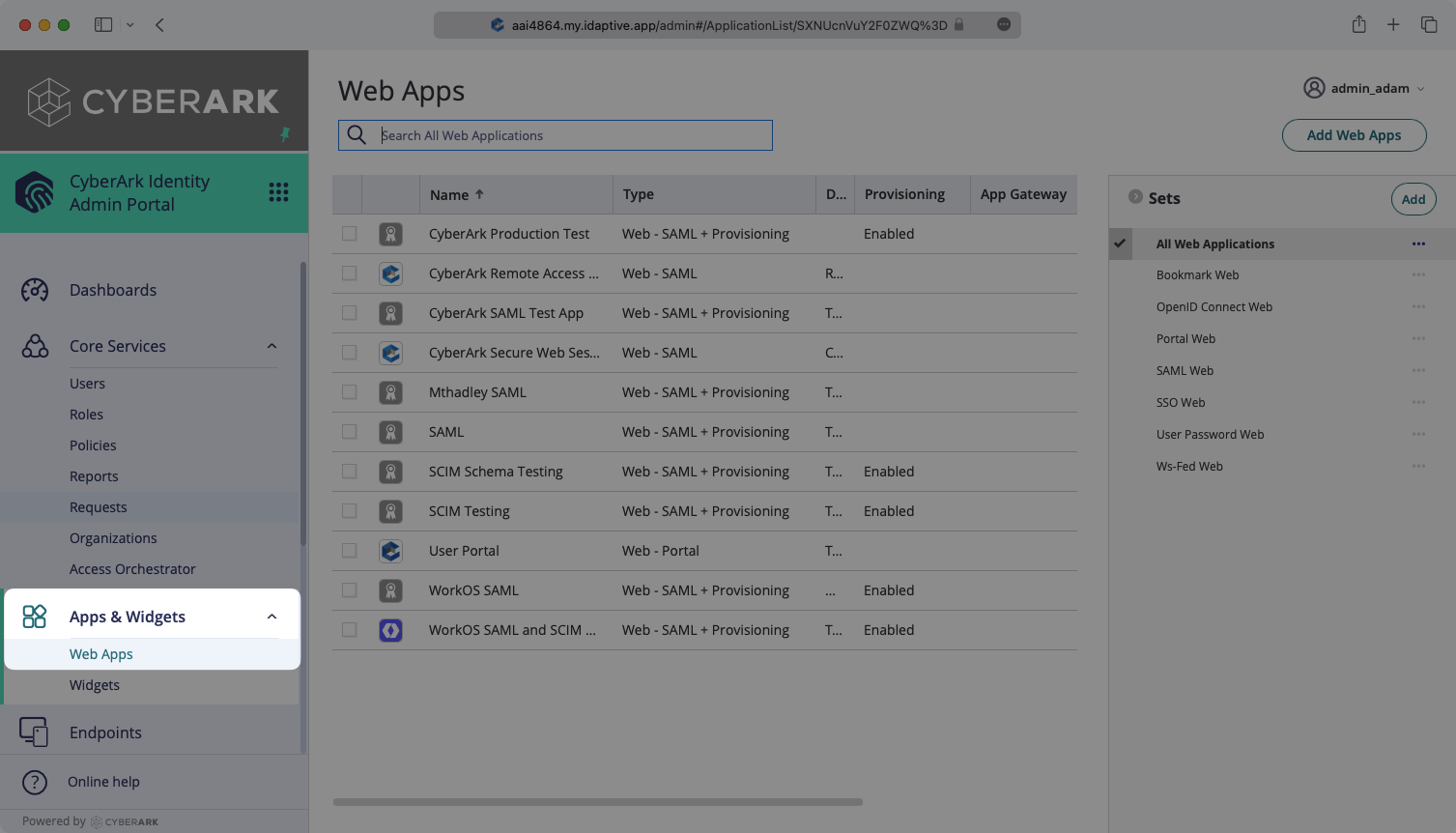
Task: Click the User Portal app icon
Action: click(390, 551)
